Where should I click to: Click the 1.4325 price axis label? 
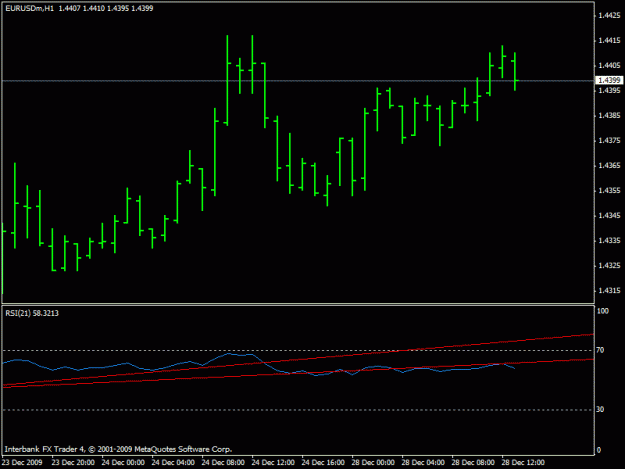pyautogui.click(x=609, y=266)
